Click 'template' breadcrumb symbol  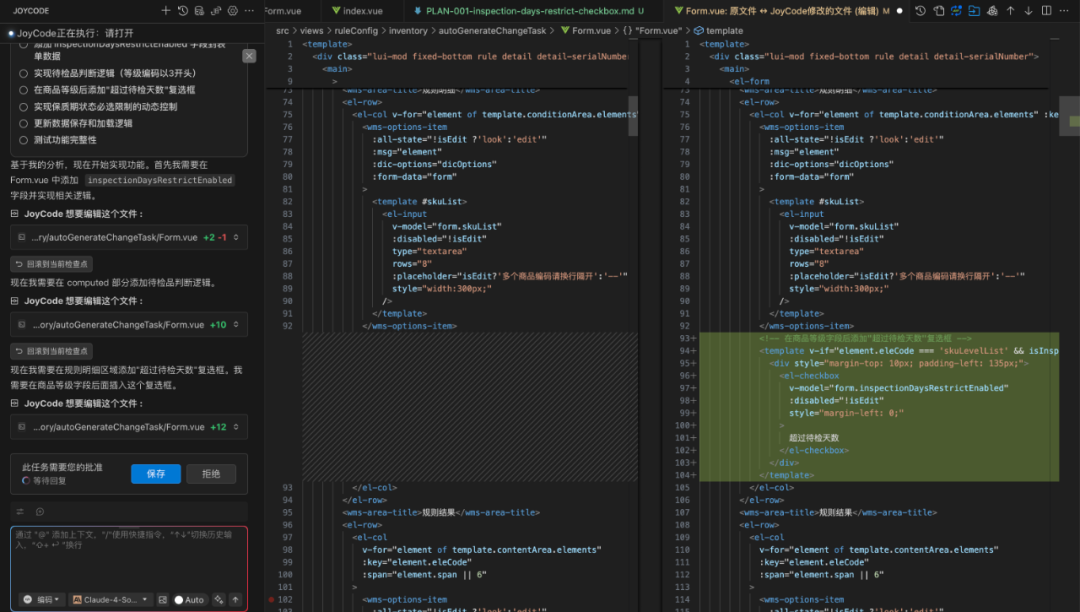pyautogui.click(x=724, y=30)
